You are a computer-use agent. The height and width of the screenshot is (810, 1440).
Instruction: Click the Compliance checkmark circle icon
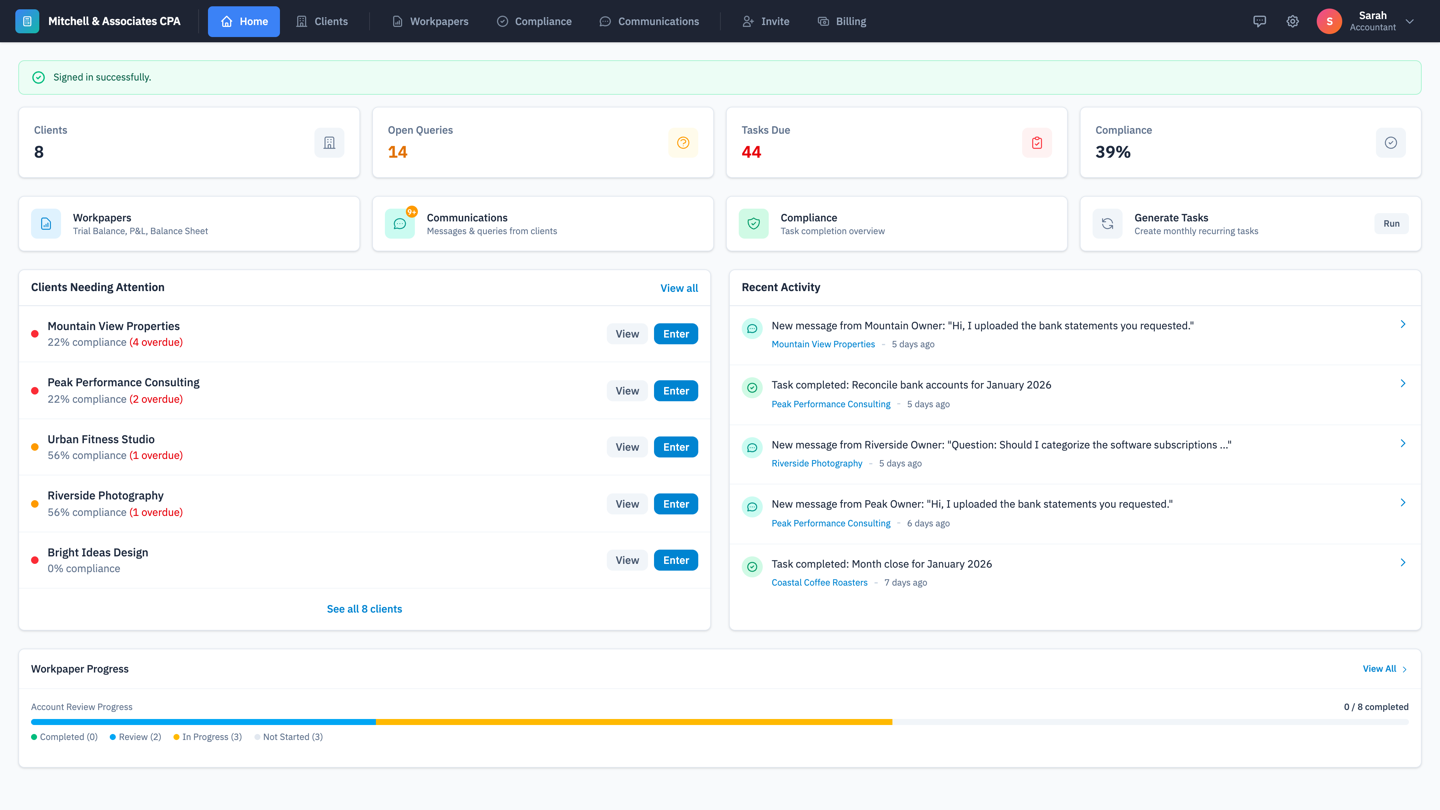click(x=1390, y=142)
